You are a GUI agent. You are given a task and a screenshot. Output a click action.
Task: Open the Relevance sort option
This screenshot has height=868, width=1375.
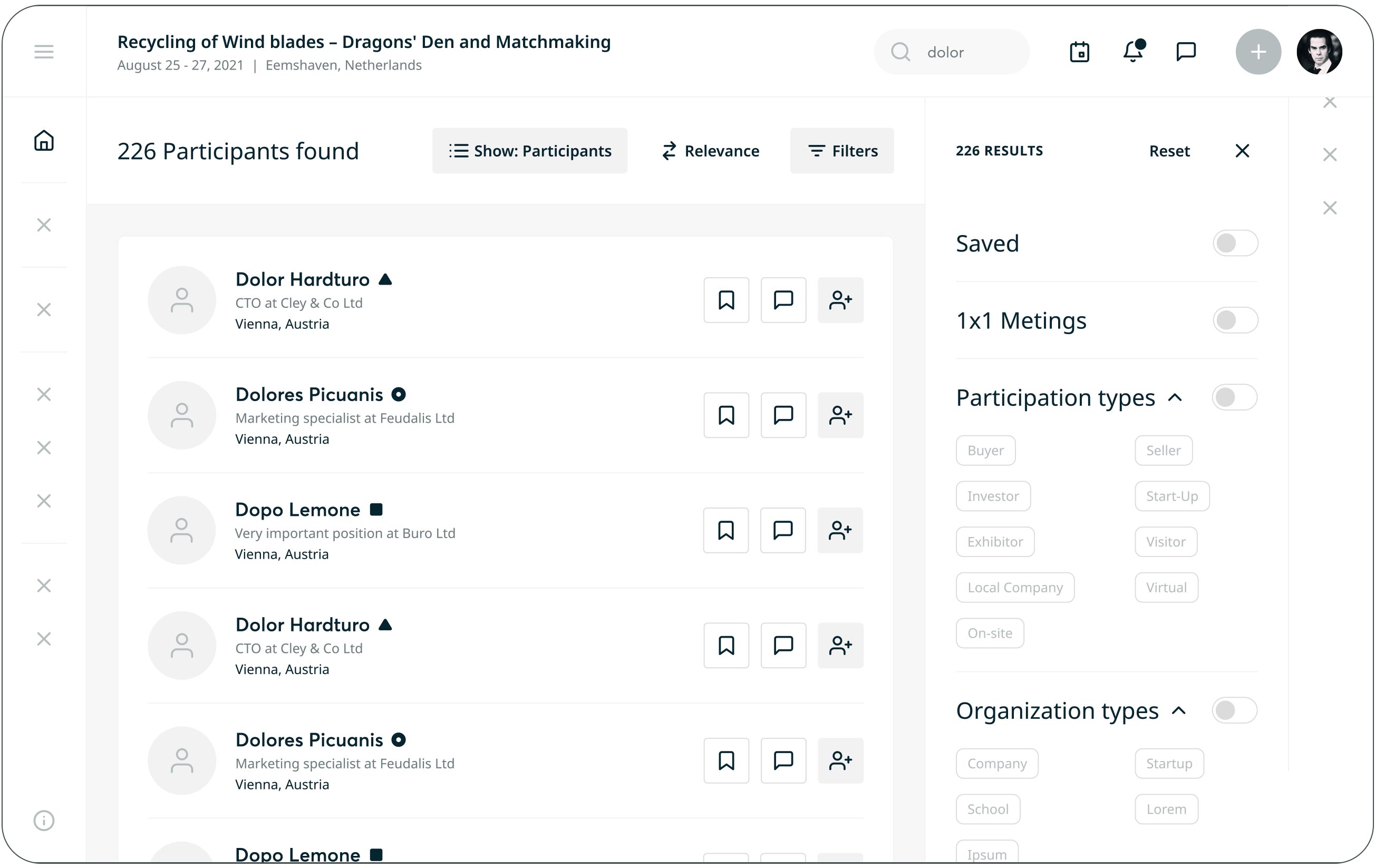click(x=710, y=151)
